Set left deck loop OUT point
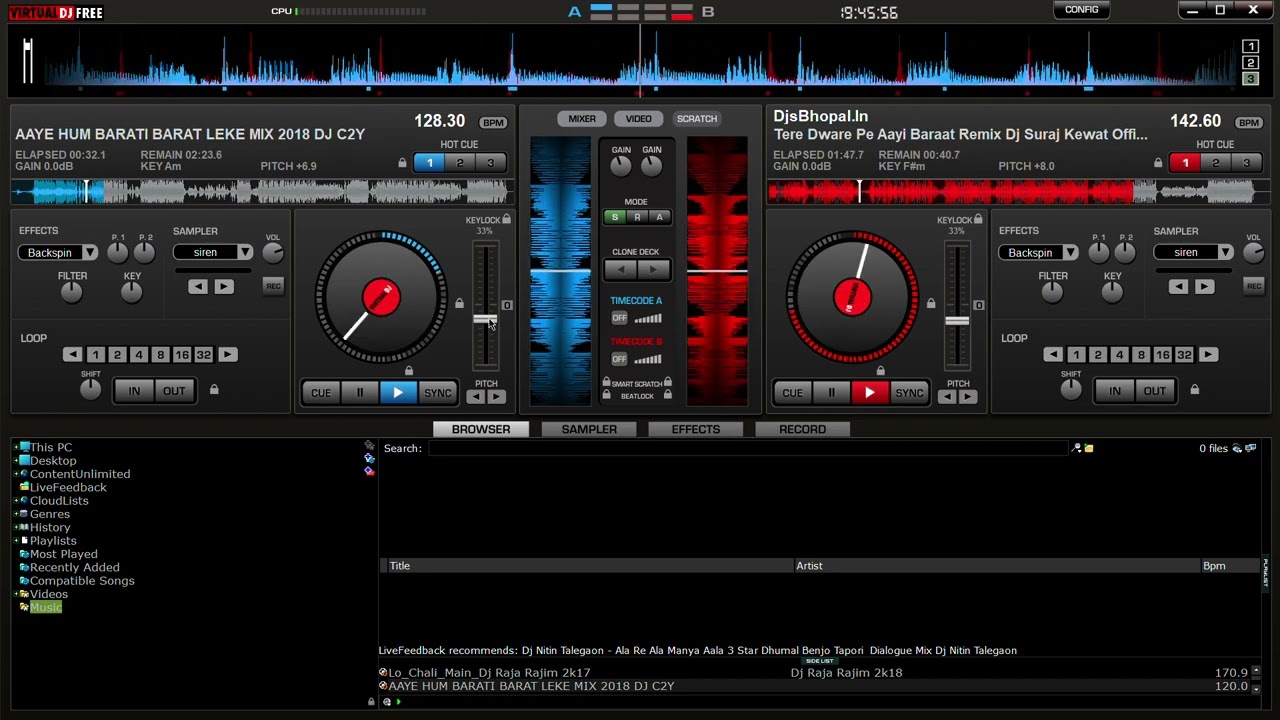1280x720 pixels. click(x=174, y=391)
